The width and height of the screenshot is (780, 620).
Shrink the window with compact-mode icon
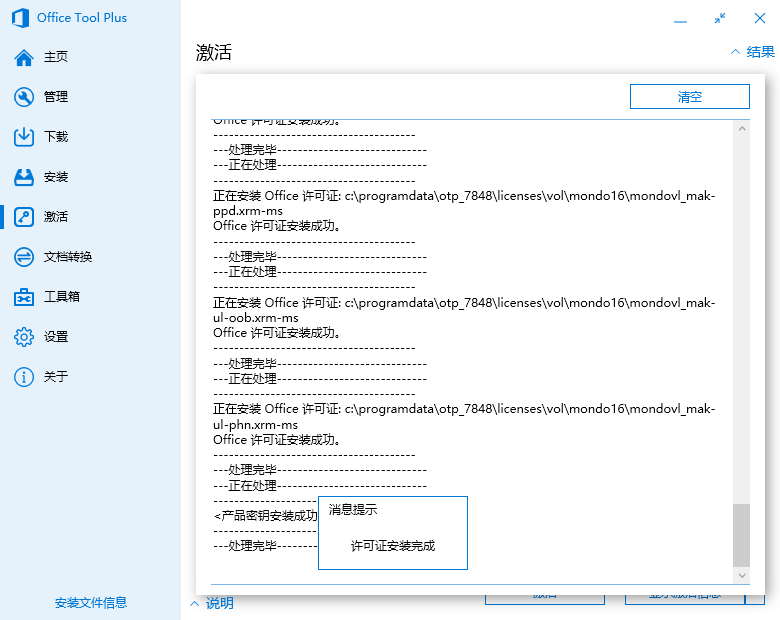pyautogui.click(x=720, y=18)
